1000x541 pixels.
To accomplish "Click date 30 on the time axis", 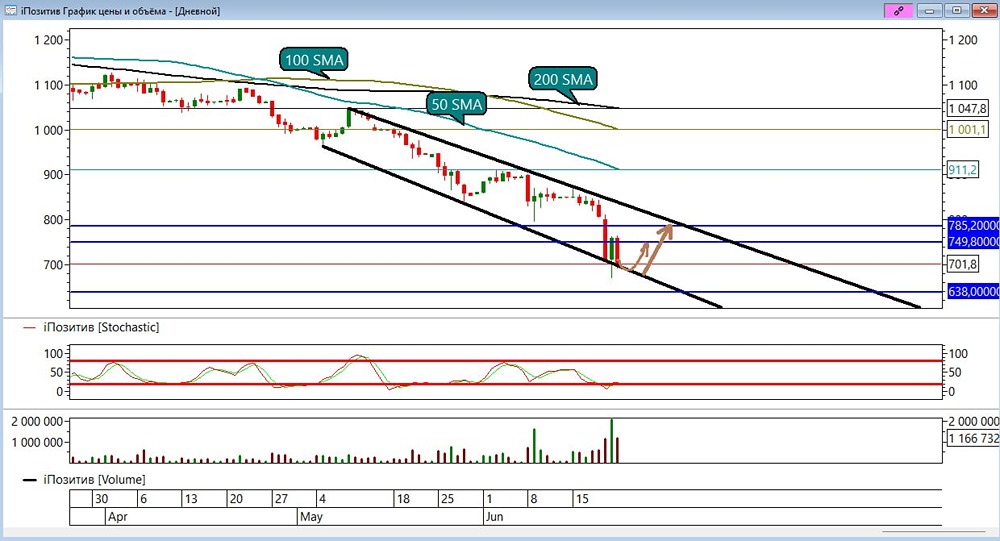I will click(101, 499).
